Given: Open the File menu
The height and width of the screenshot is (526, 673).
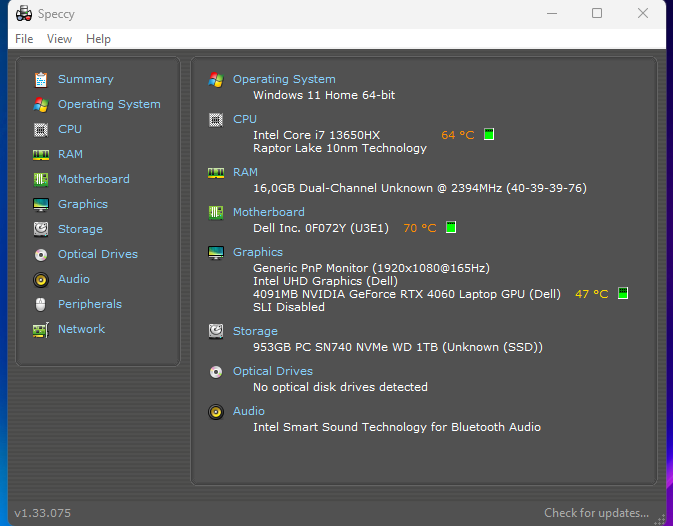Looking at the screenshot, I should (24, 39).
